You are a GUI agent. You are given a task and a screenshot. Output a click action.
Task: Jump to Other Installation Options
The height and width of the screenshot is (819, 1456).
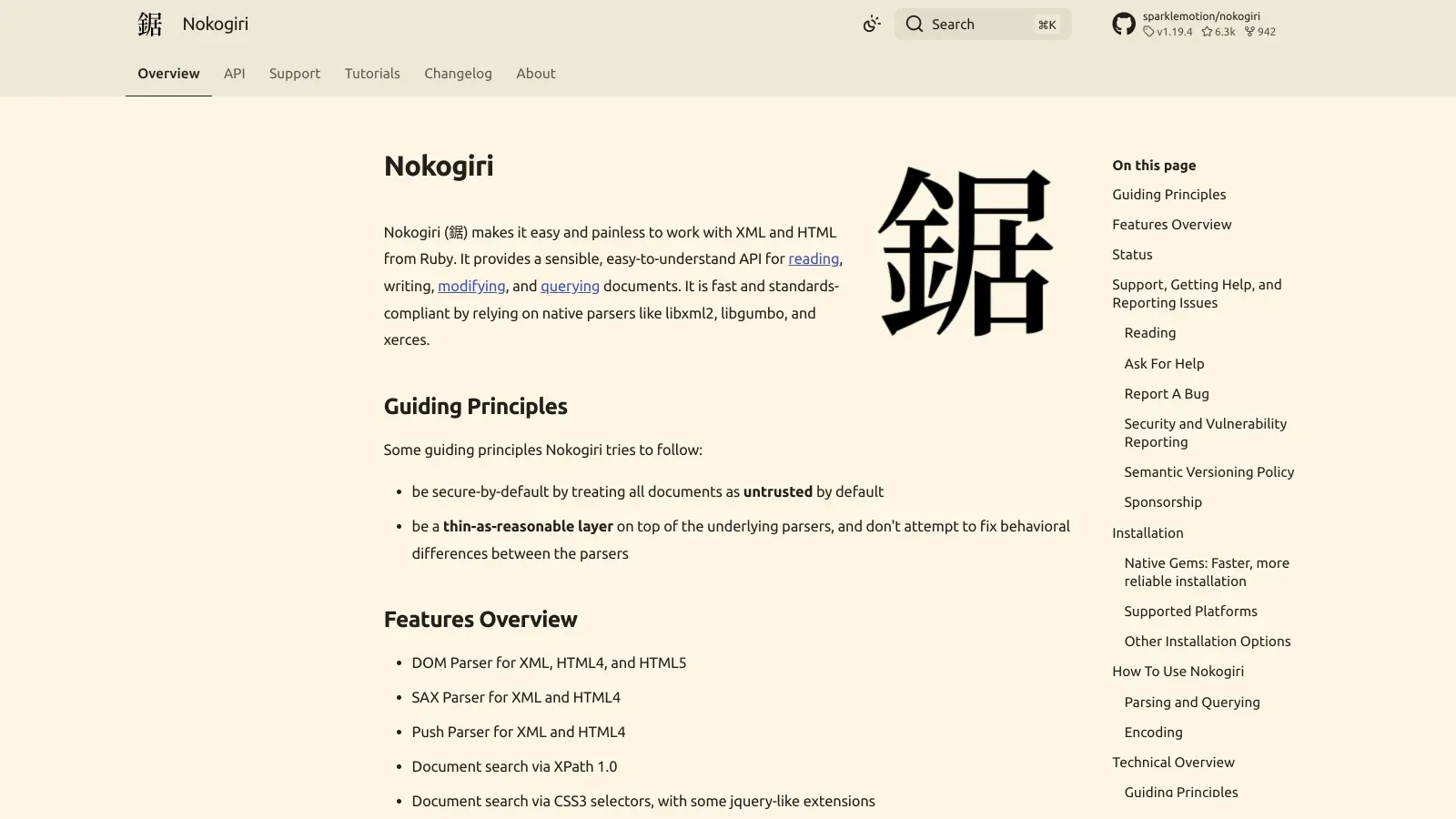(x=1207, y=642)
